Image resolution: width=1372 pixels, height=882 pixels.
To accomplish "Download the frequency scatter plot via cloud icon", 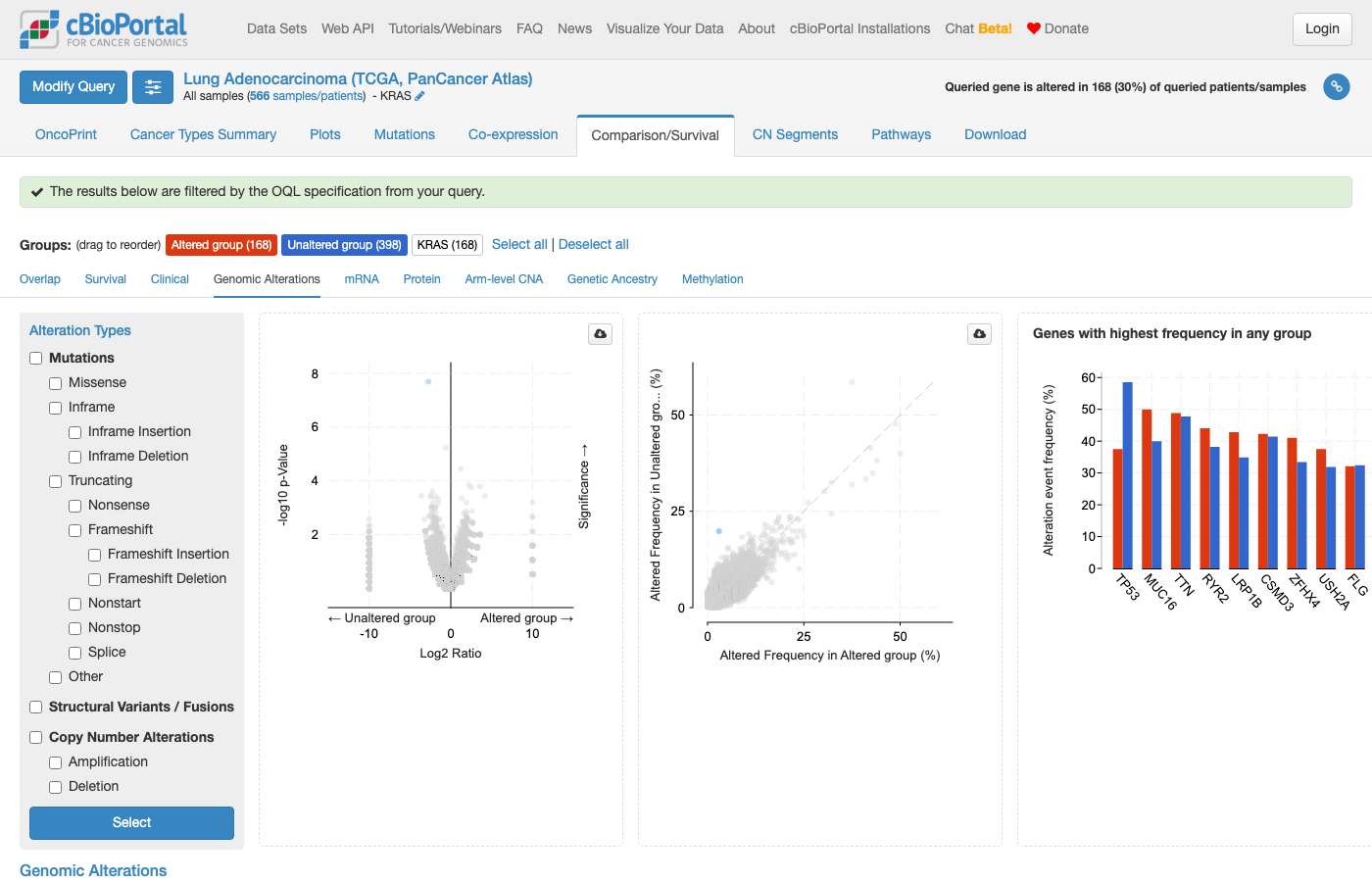I will 979,334.
